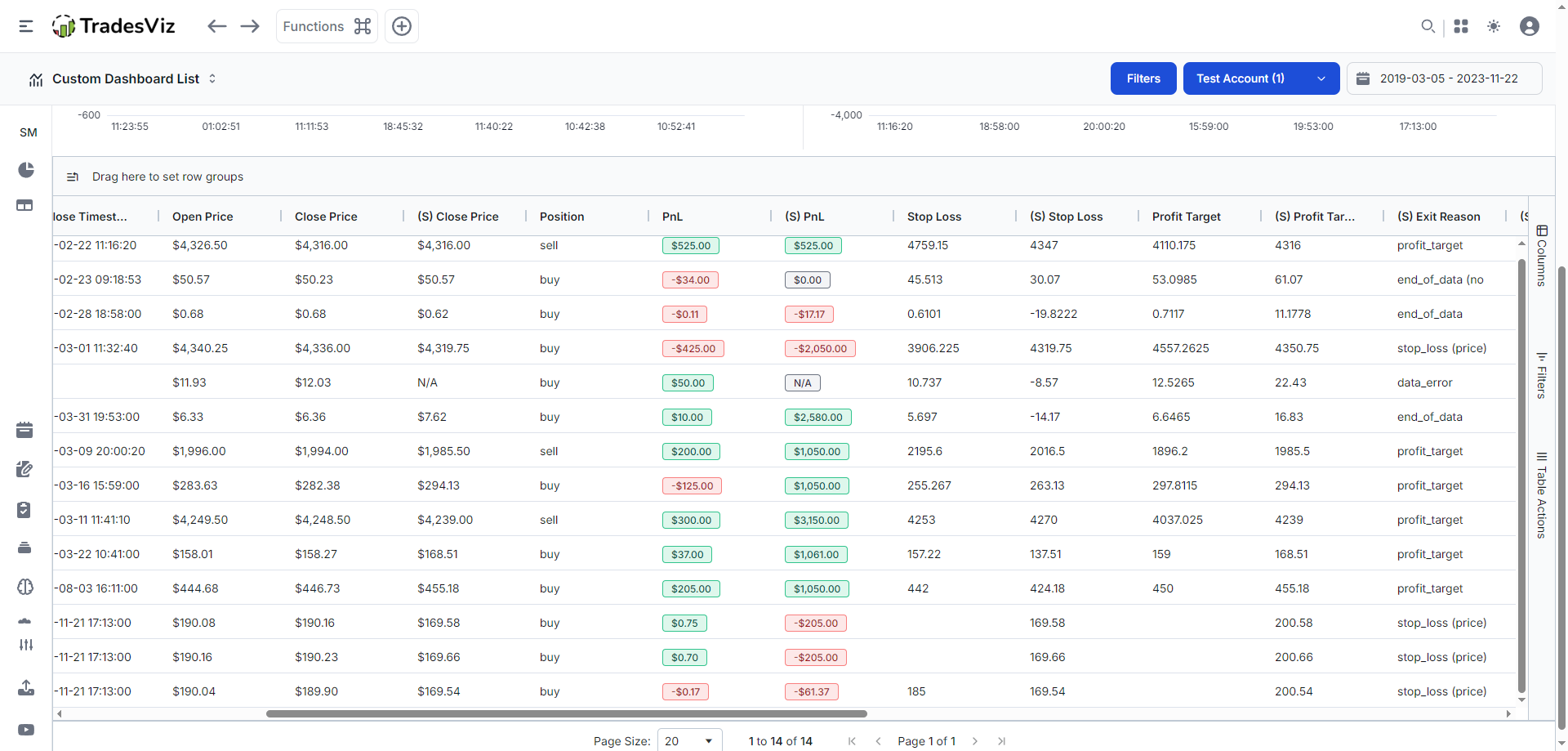Click the blue Filters button
Viewport: 1568px width, 751px height.
[x=1143, y=78]
